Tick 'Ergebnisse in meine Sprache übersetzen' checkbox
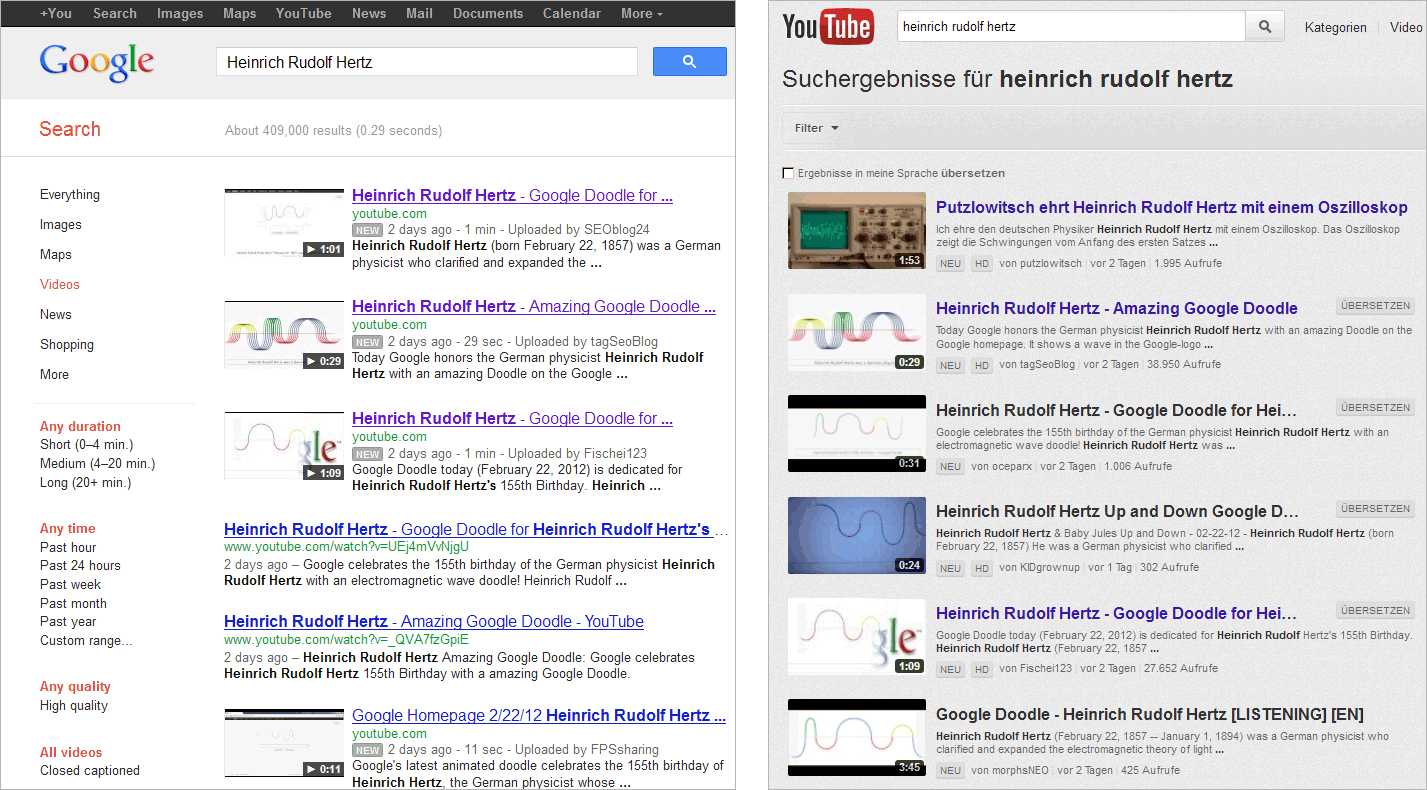This screenshot has height=790, width=1427. tap(788, 173)
